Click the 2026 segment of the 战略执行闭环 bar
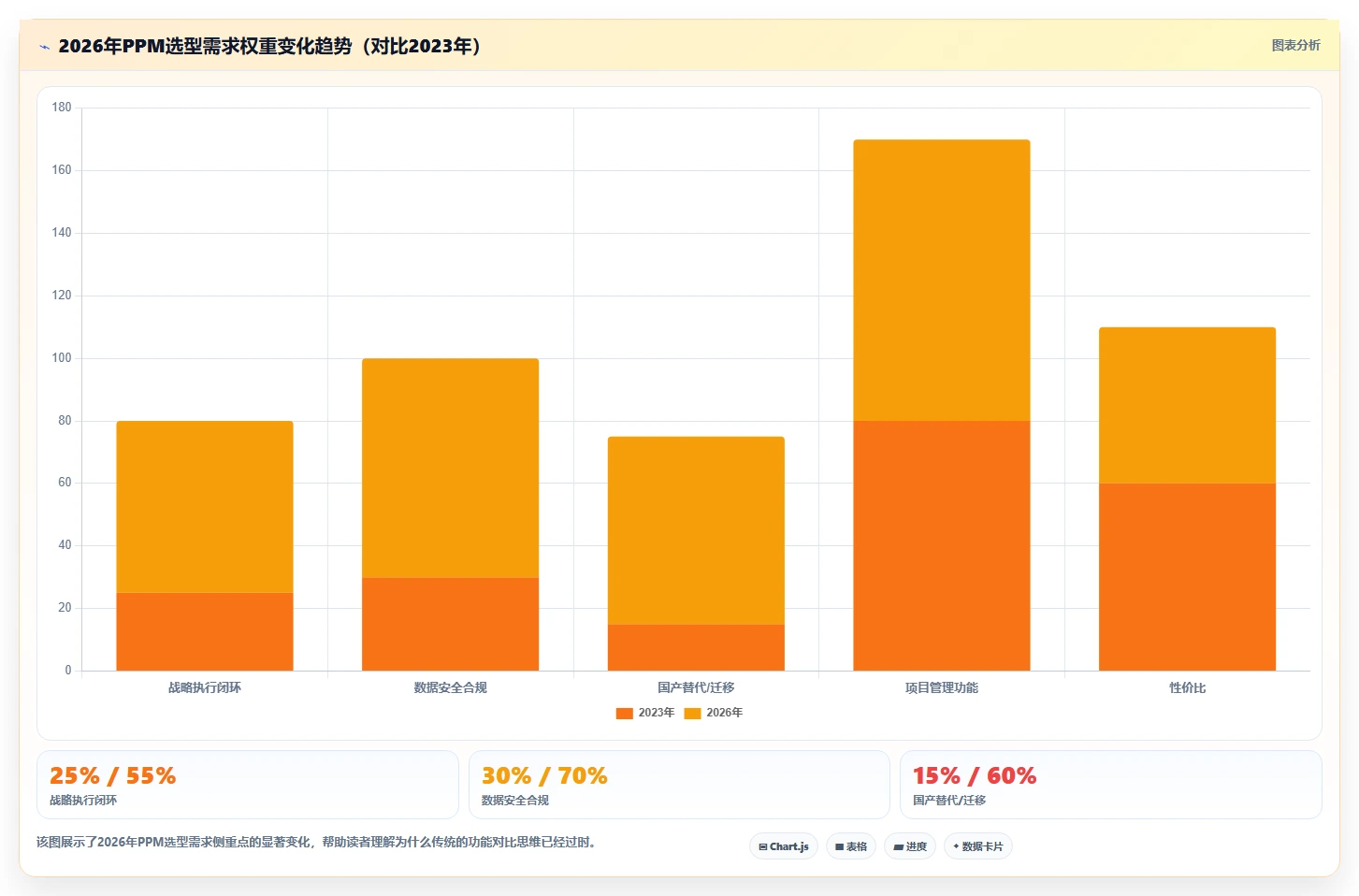 (x=205, y=507)
